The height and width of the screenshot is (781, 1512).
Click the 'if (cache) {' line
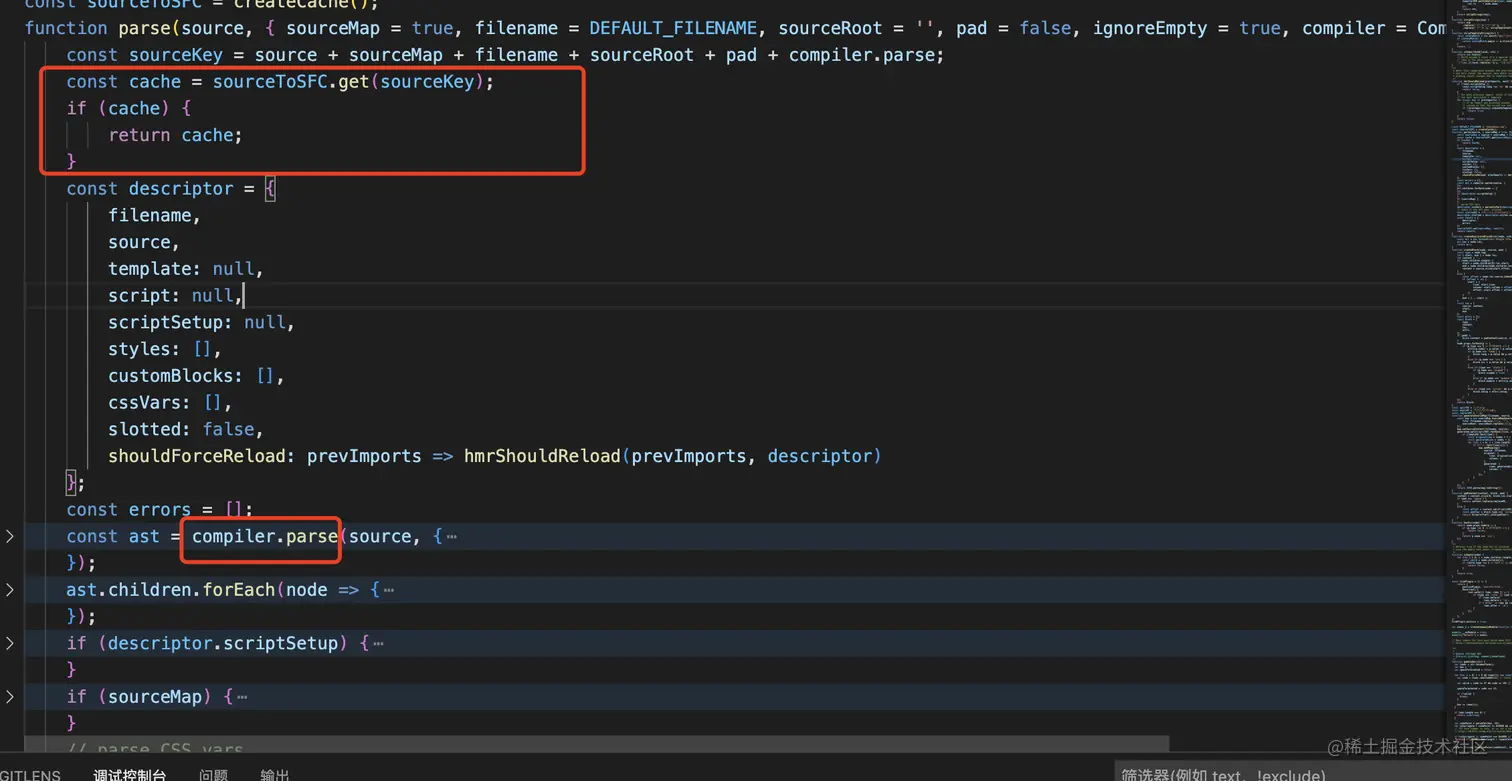point(129,108)
